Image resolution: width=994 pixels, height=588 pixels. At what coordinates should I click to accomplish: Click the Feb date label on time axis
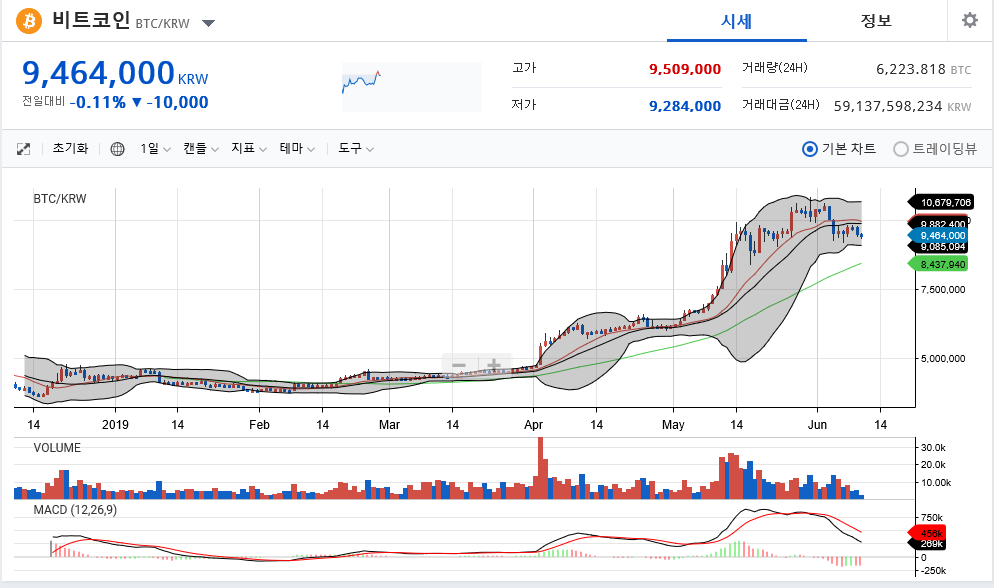pyautogui.click(x=259, y=425)
